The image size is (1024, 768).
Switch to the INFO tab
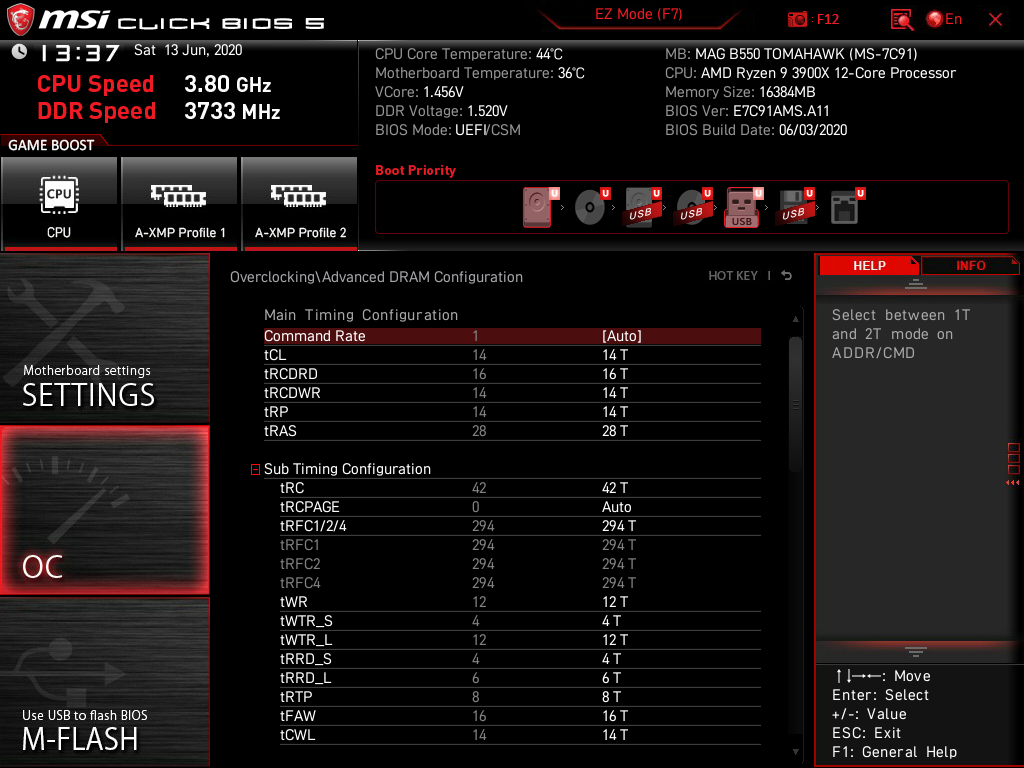970,266
